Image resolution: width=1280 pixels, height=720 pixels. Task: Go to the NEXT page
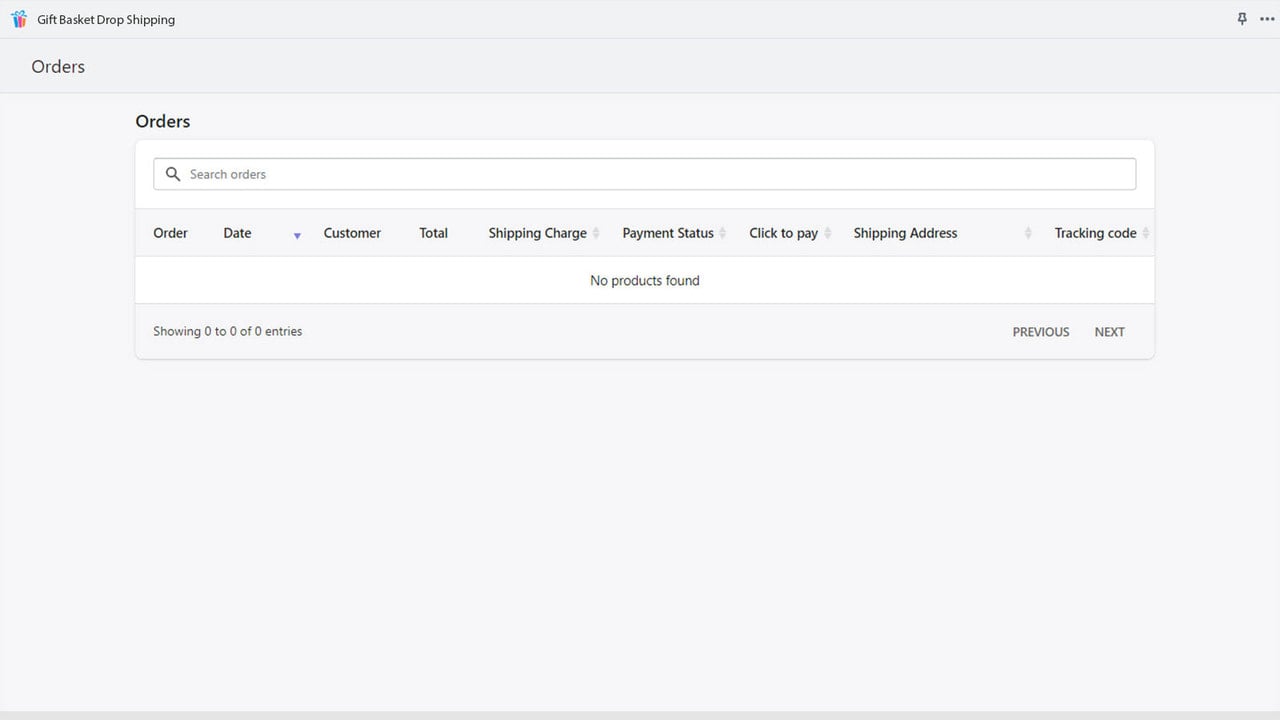[x=1109, y=332]
